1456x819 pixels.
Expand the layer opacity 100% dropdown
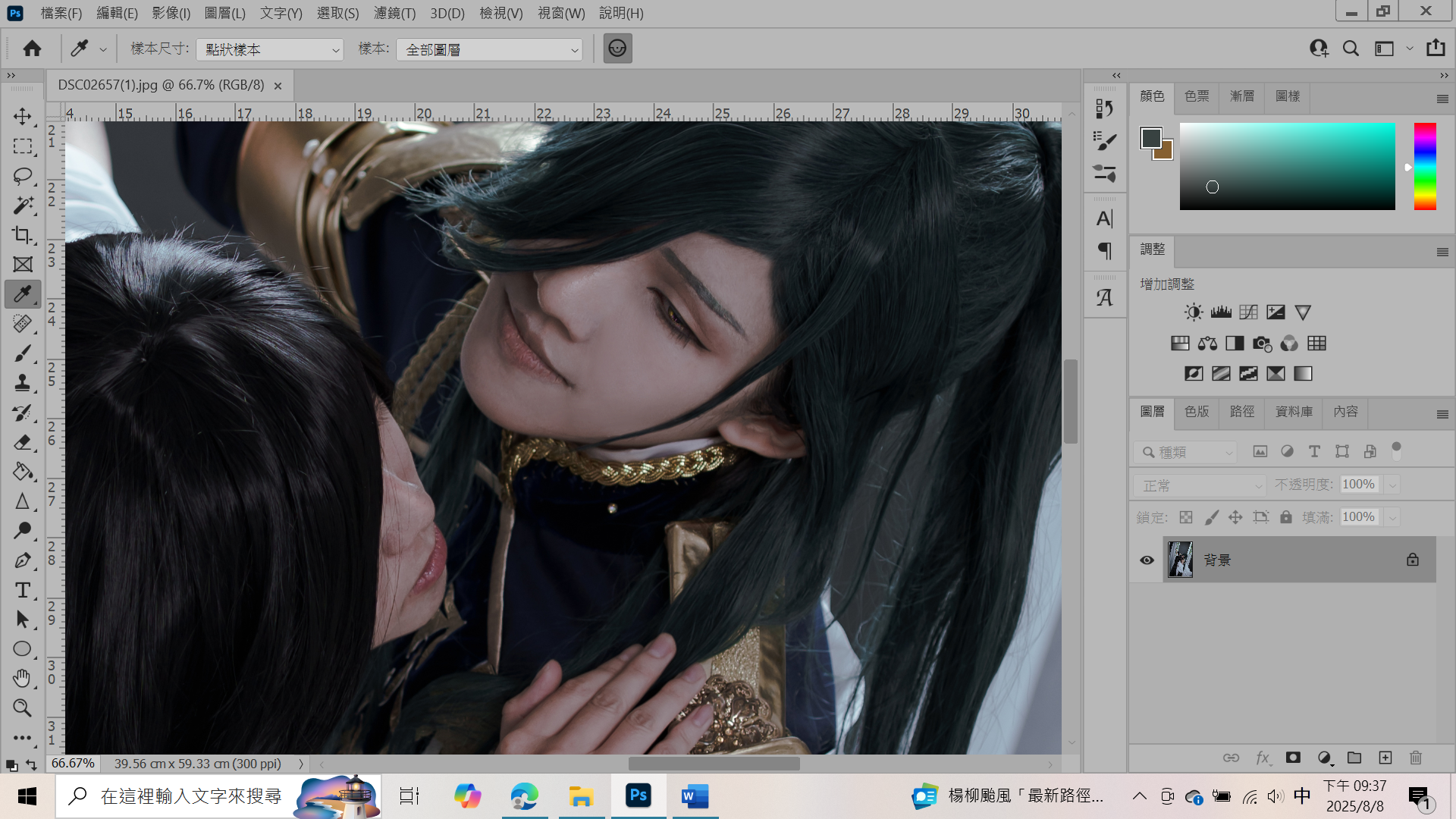point(1392,485)
